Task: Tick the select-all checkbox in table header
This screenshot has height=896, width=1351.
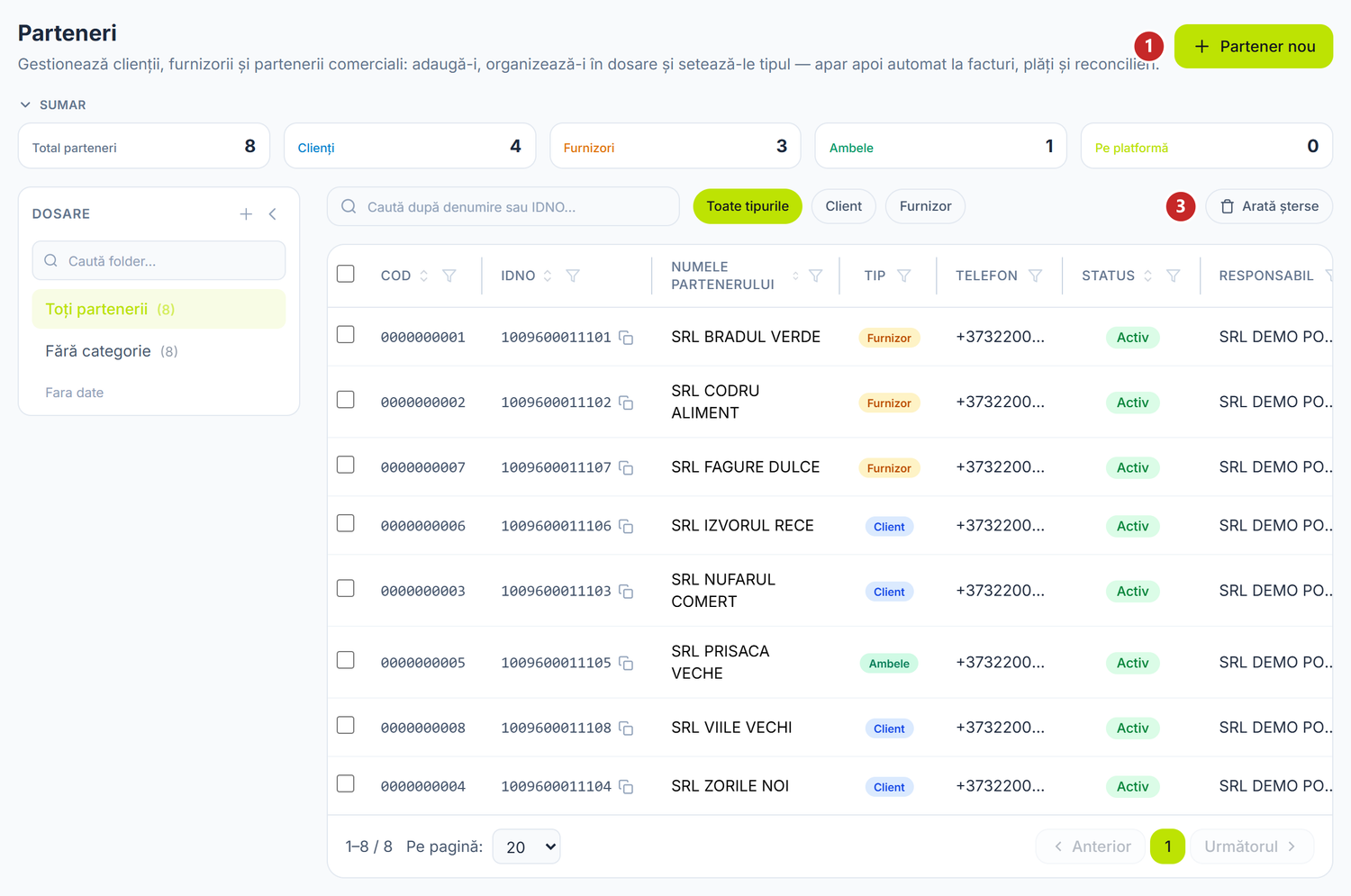Action: [x=346, y=274]
